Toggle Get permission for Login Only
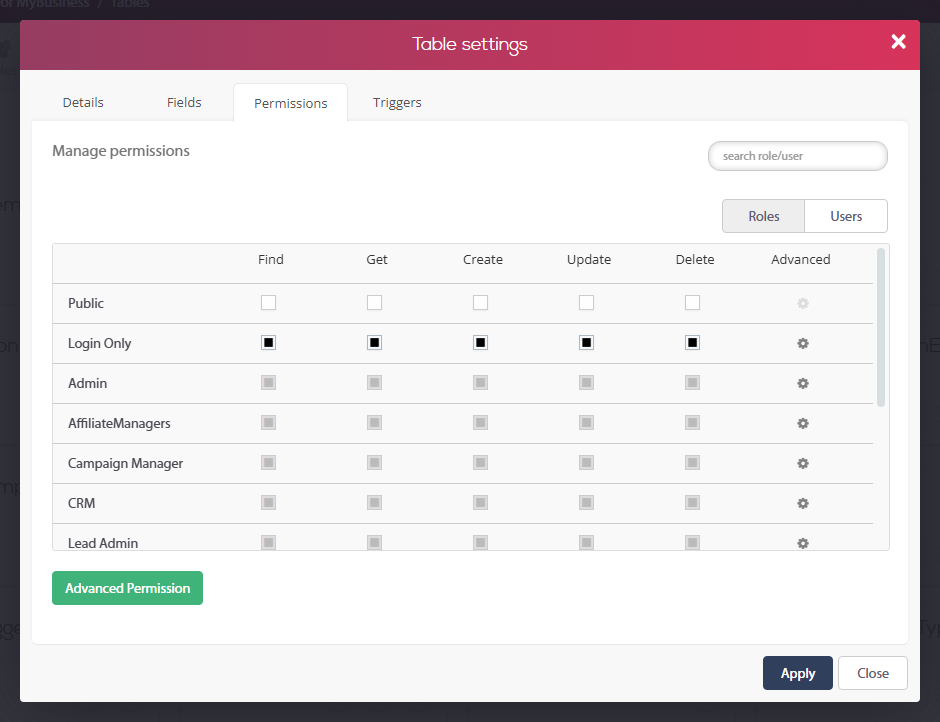Viewport: 940px width, 722px height. tap(375, 343)
